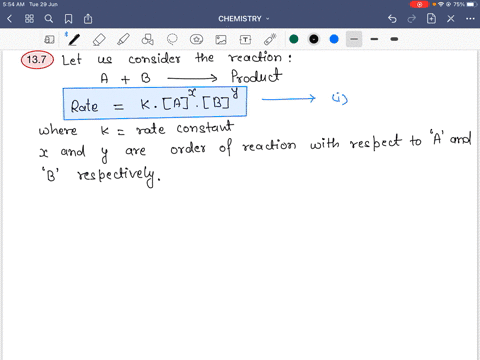
Task: Tap the red screen recording indicator
Action: pos(419,4)
